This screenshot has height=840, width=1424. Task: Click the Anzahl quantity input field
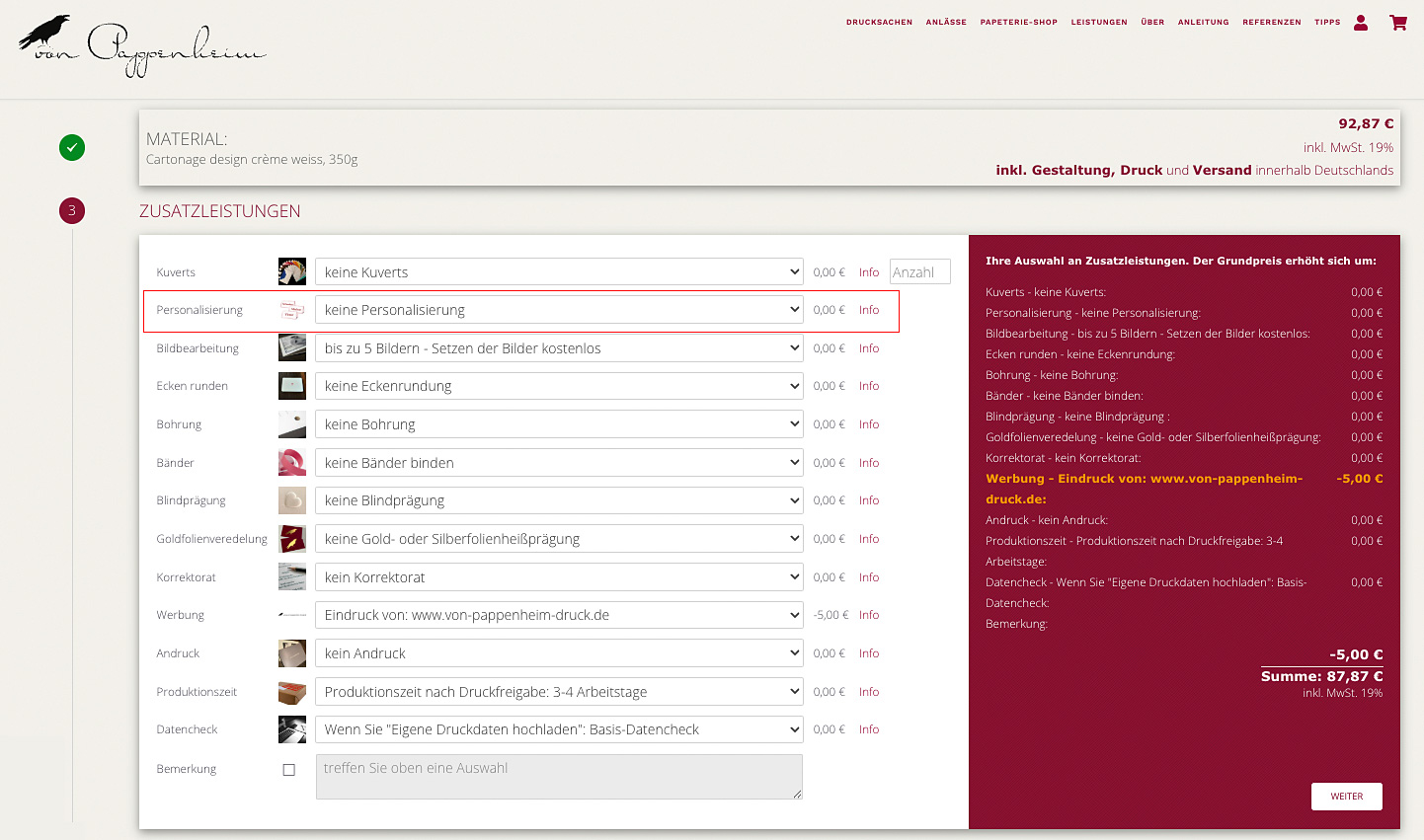[919, 272]
